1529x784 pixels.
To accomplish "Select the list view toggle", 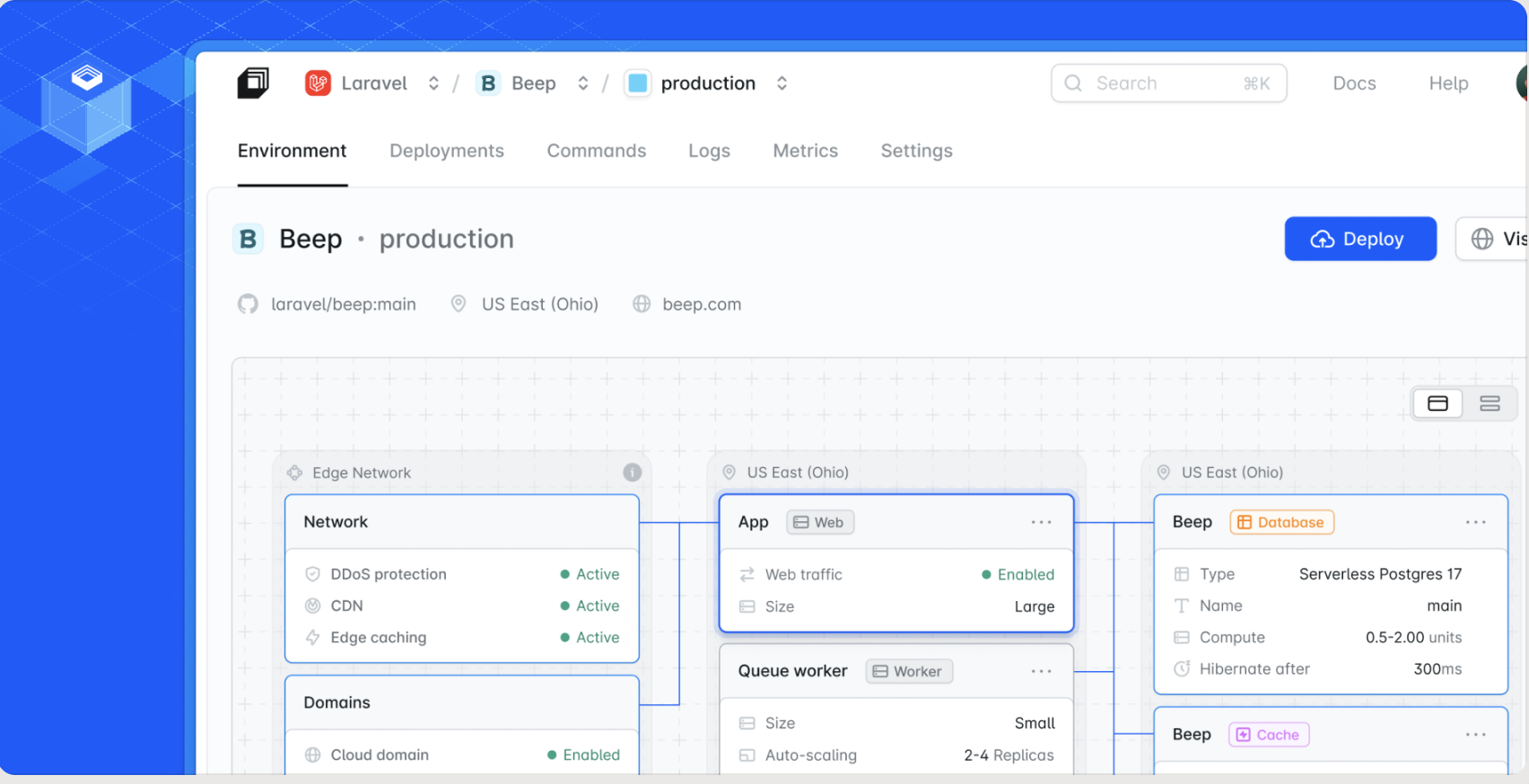I will point(1490,404).
